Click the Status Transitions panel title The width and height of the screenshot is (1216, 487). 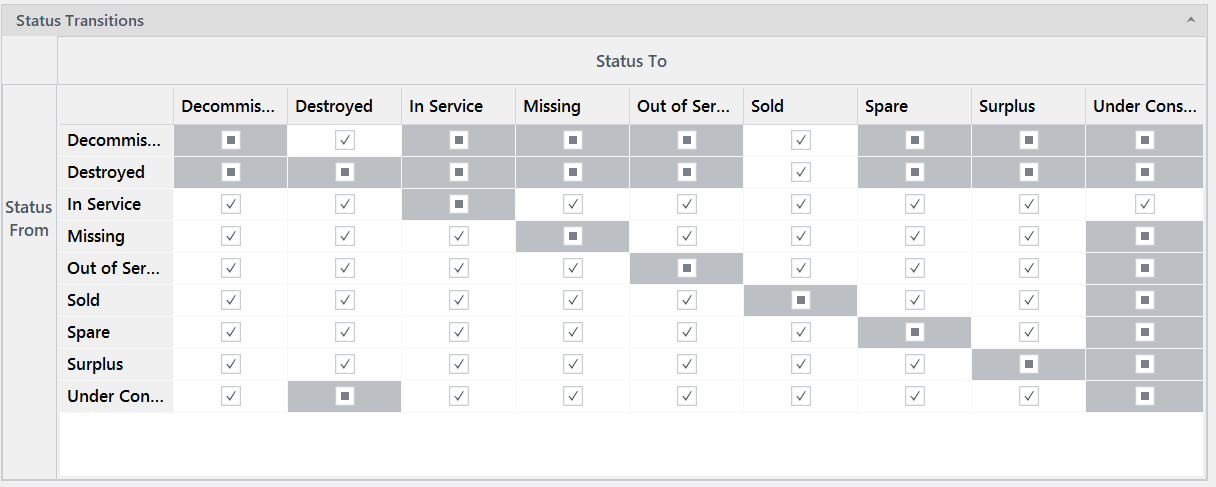pyautogui.click(x=80, y=20)
